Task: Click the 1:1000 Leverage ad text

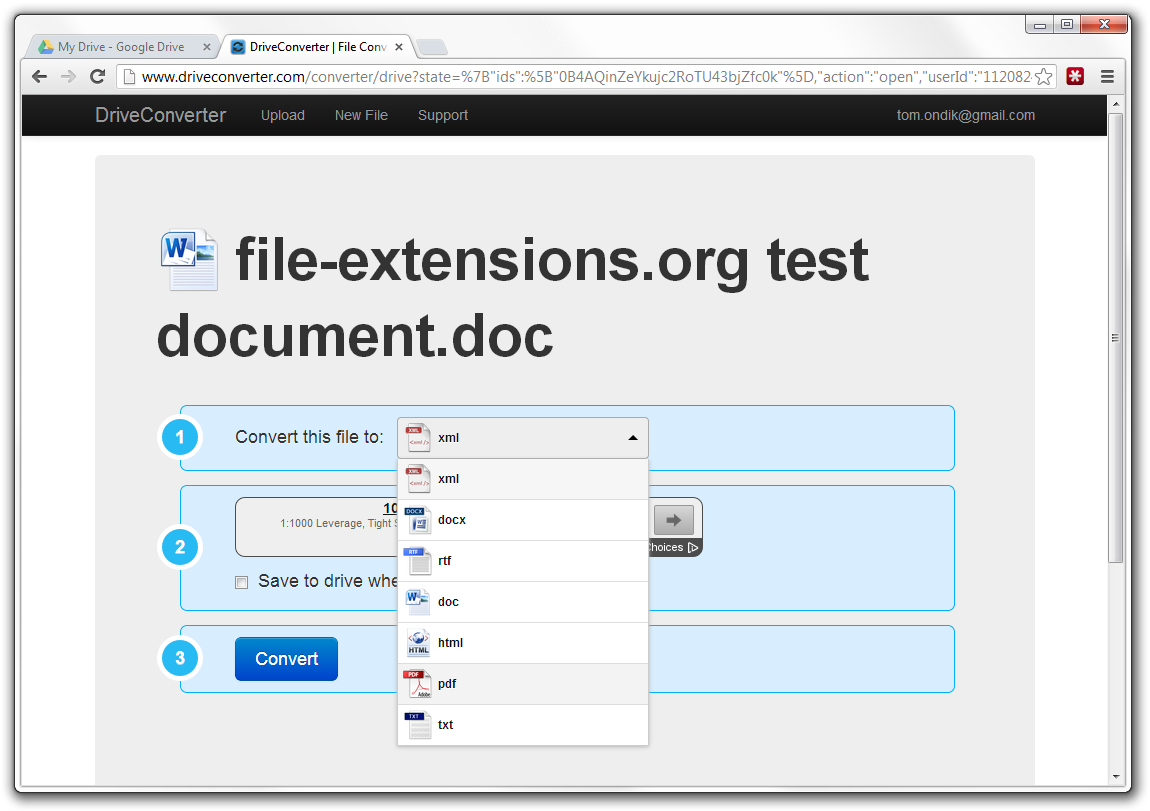Action: 338,523
